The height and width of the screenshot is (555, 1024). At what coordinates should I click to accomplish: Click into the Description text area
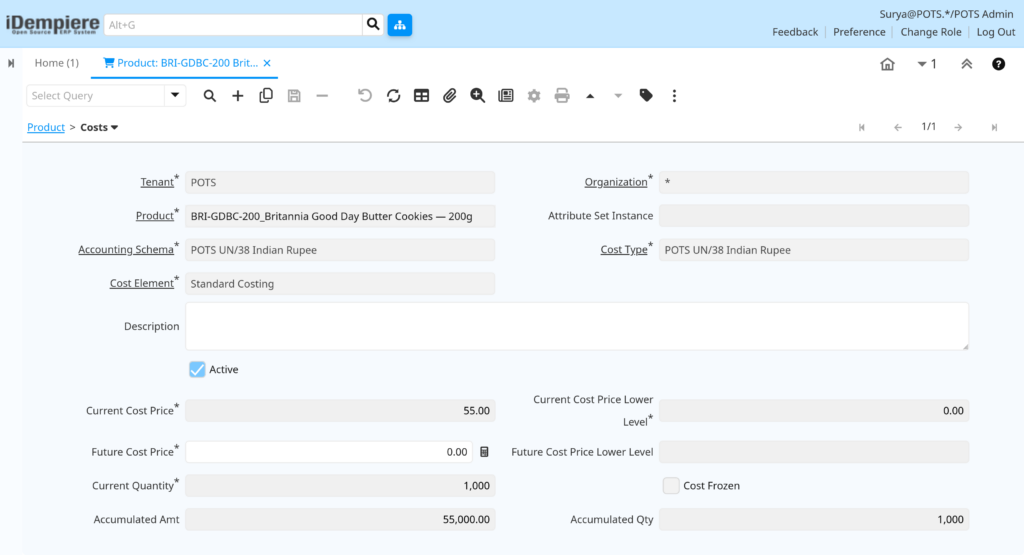(x=577, y=326)
